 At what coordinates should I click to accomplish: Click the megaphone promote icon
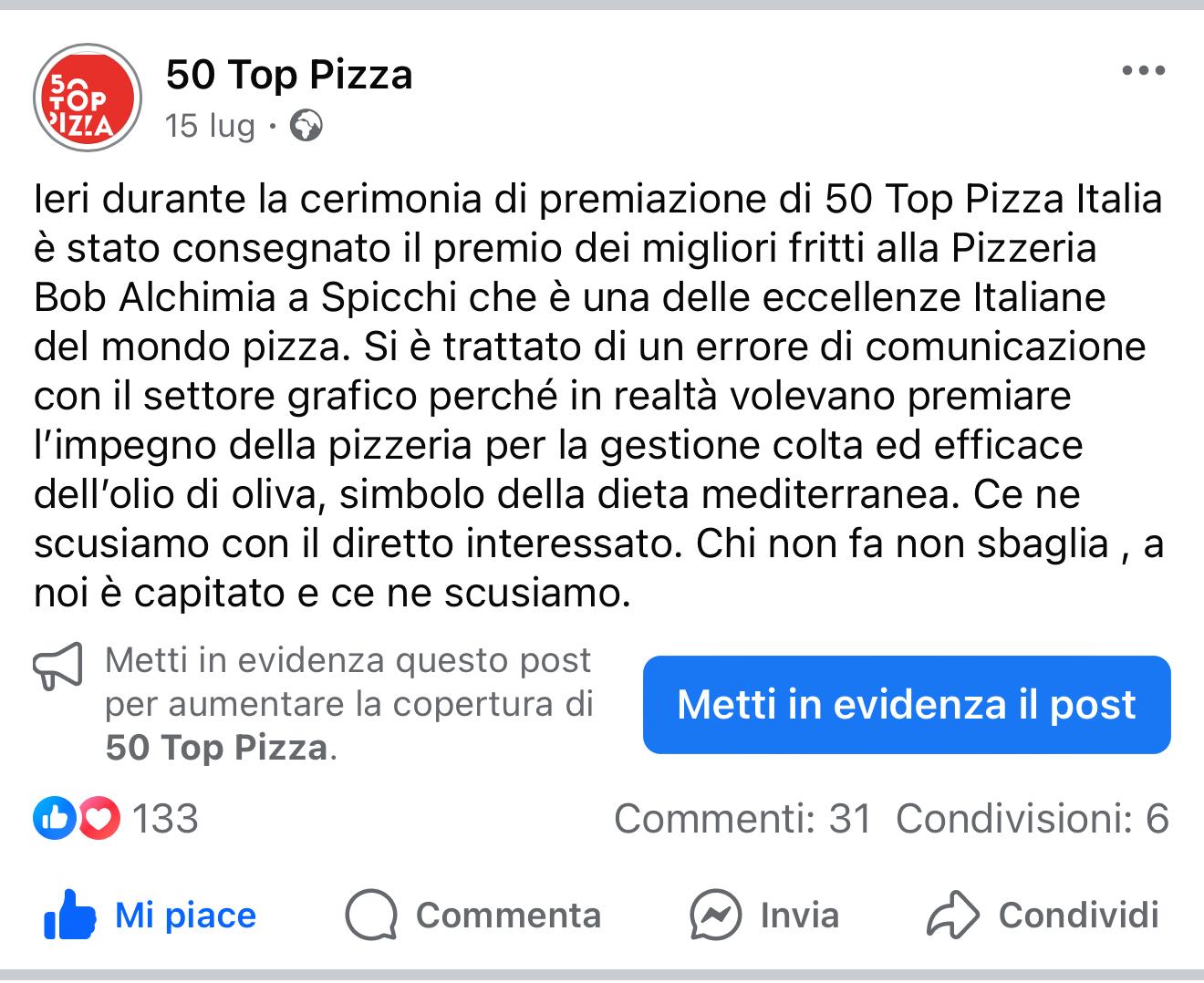click(57, 667)
